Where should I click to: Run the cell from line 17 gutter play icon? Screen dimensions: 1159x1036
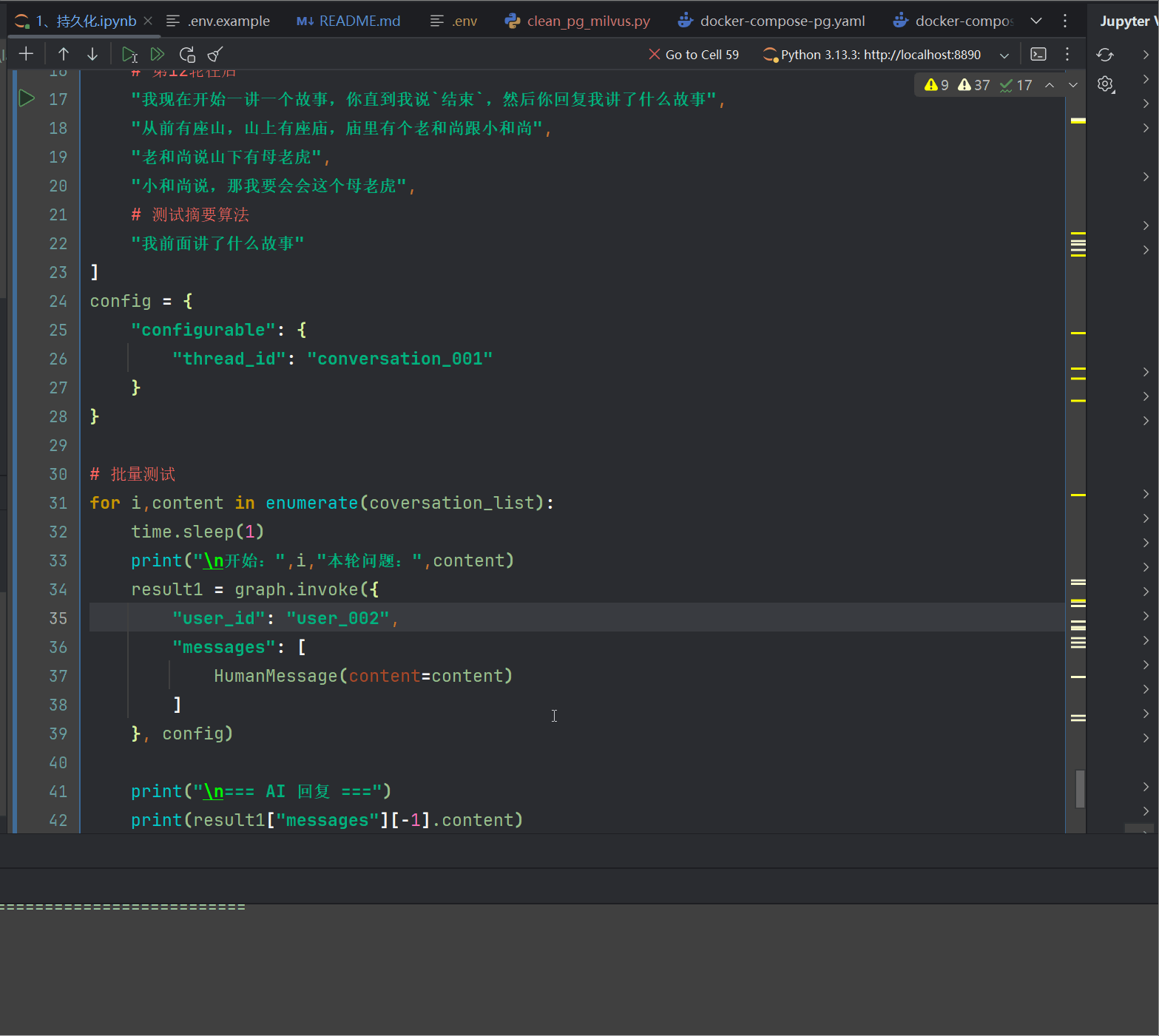click(27, 98)
